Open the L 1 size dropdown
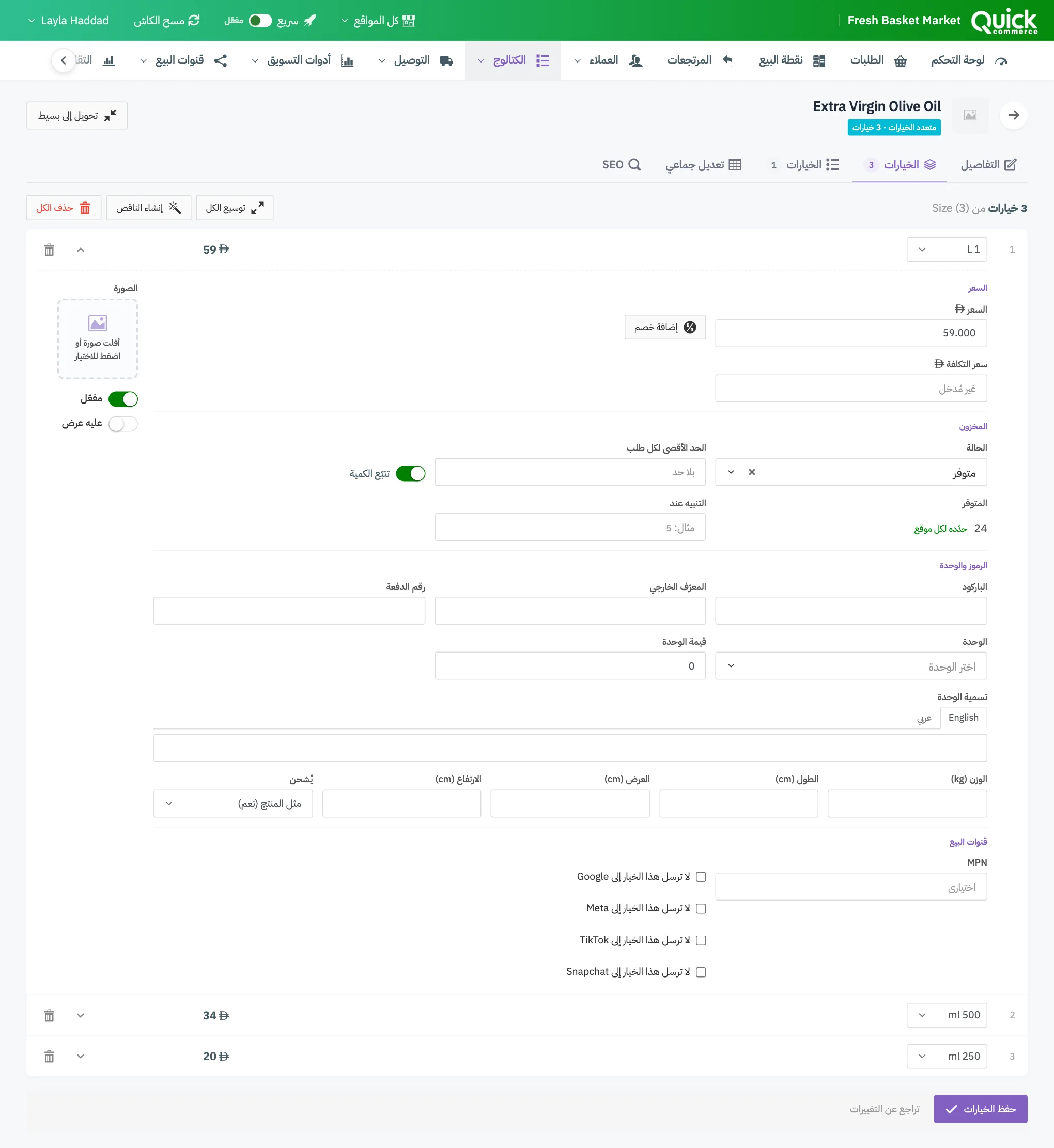Image resolution: width=1054 pixels, height=1148 pixels. click(x=947, y=250)
